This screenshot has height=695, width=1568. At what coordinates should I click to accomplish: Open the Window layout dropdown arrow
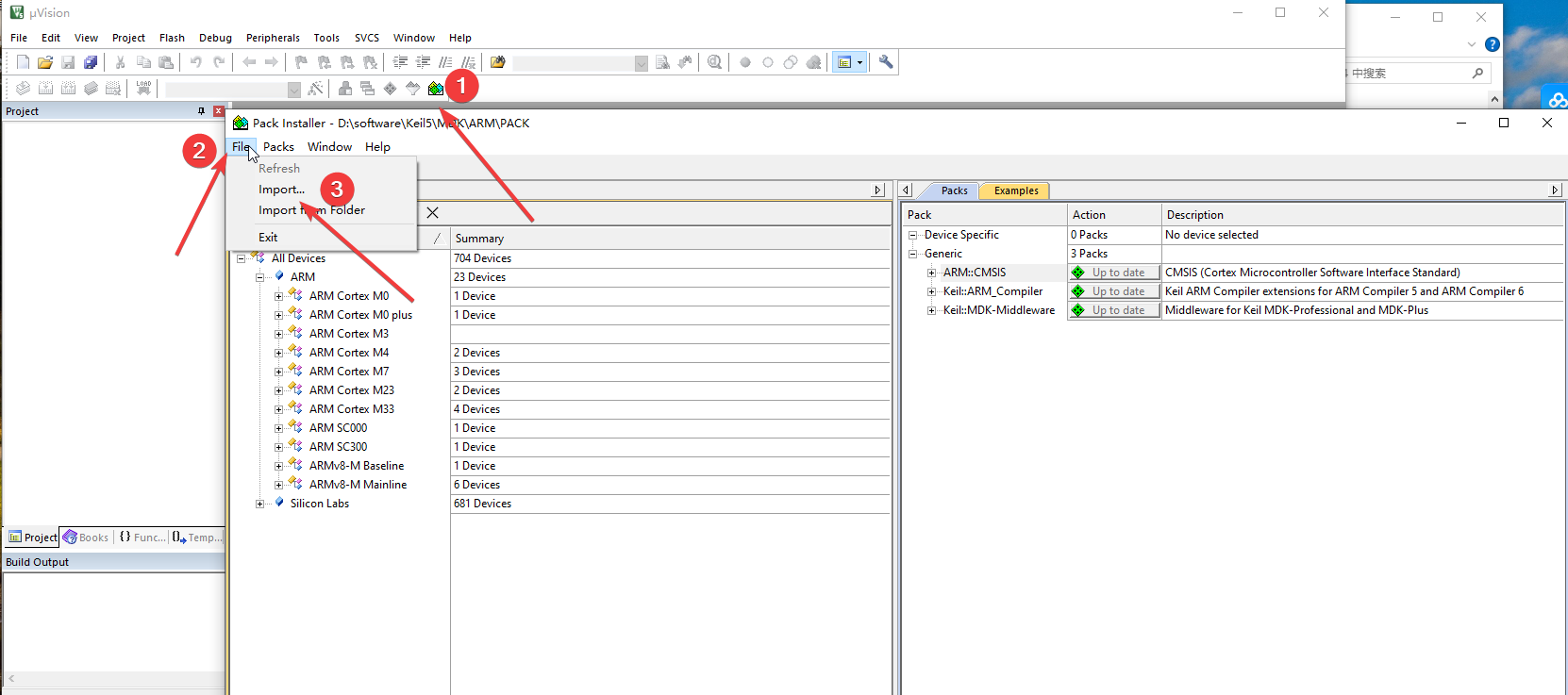pos(859,62)
